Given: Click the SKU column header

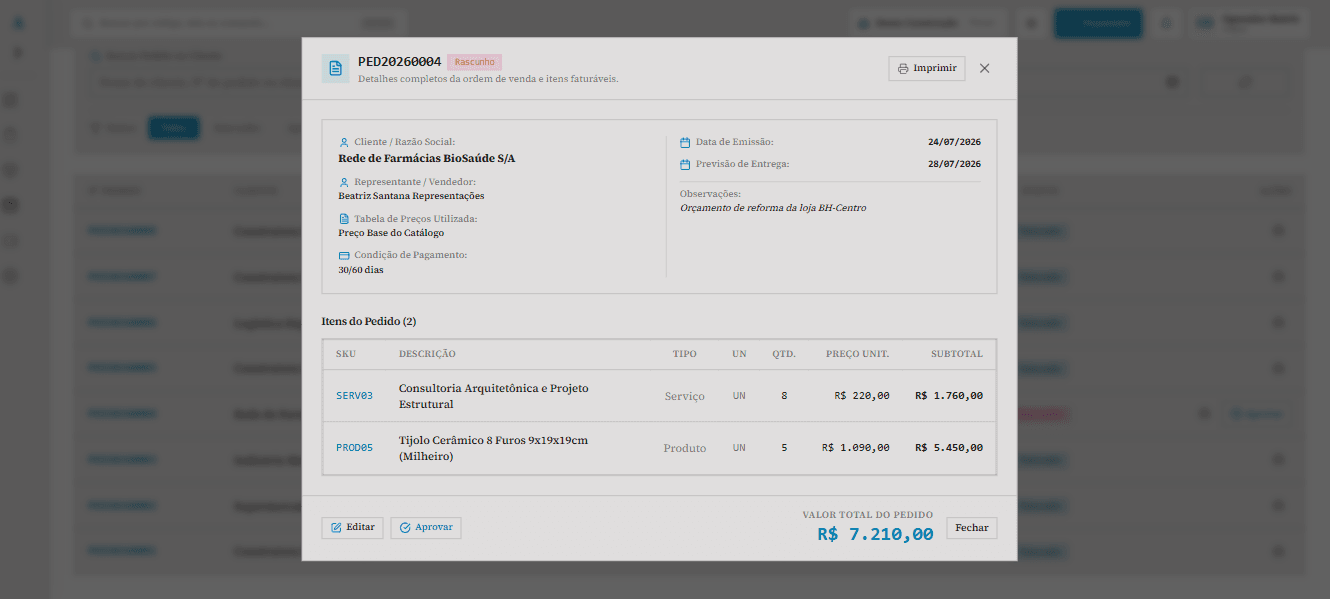Looking at the screenshot, I should [x=346, y=354].
